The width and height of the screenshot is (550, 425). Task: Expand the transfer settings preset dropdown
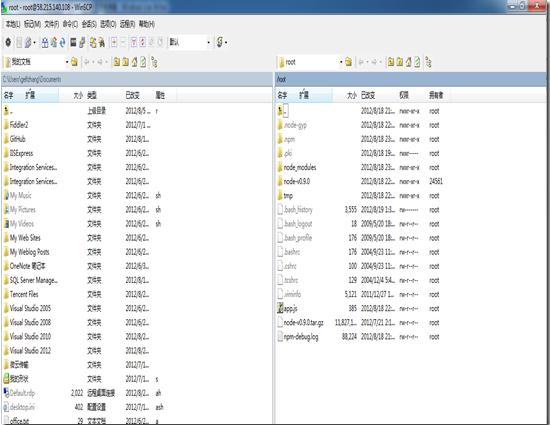209,42
